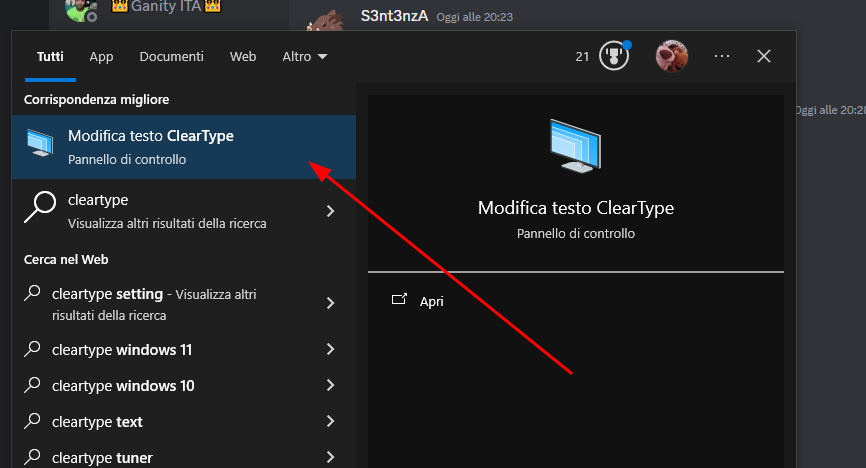
Task: Switch to the Documenti tab
Action: (x=171, y=56)
